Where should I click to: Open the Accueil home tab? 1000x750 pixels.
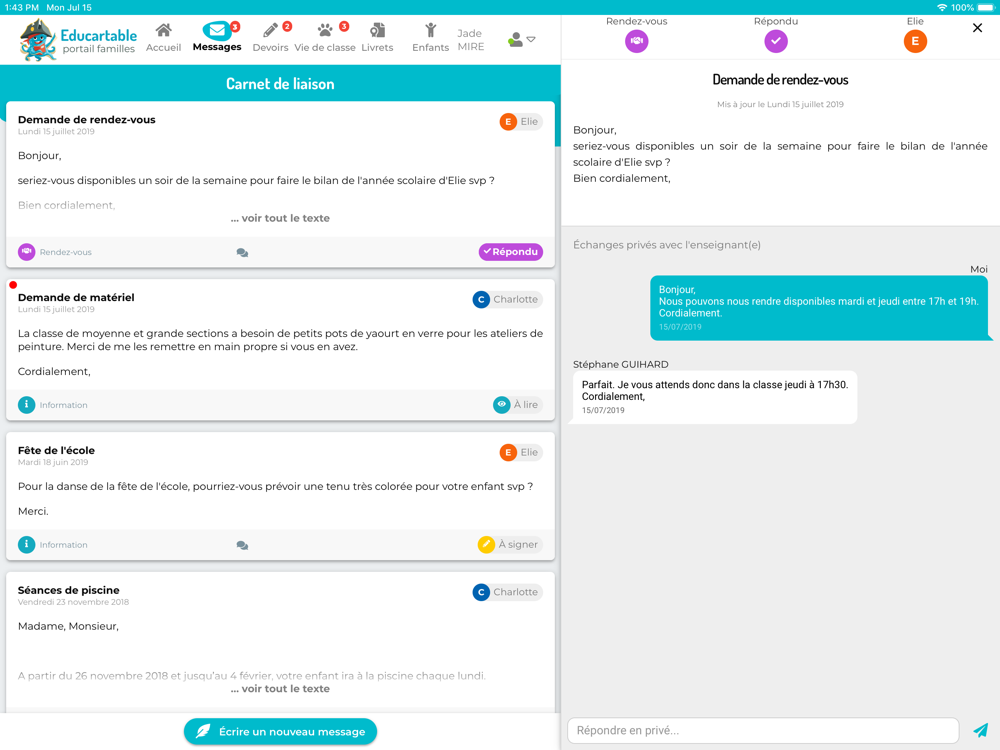point(163,38)
